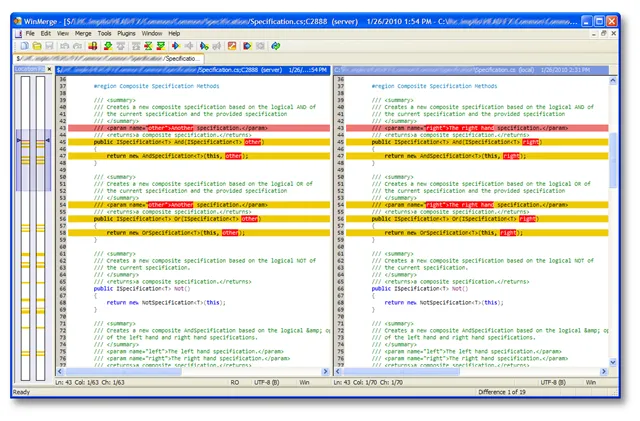Go to Previous Difference using toolbar icon

[119, 46]
